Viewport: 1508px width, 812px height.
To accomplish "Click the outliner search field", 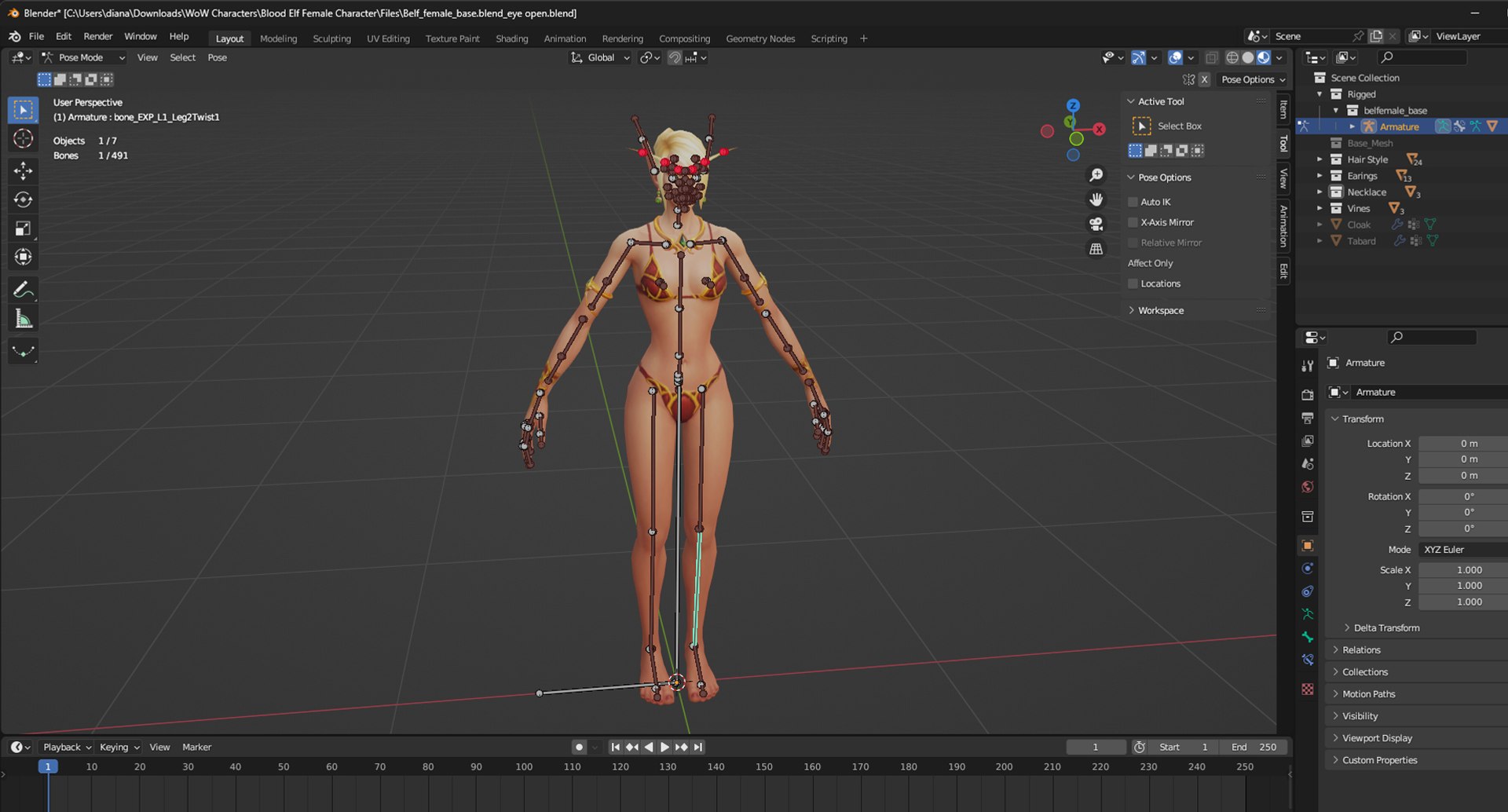I will click(1422, 57).
